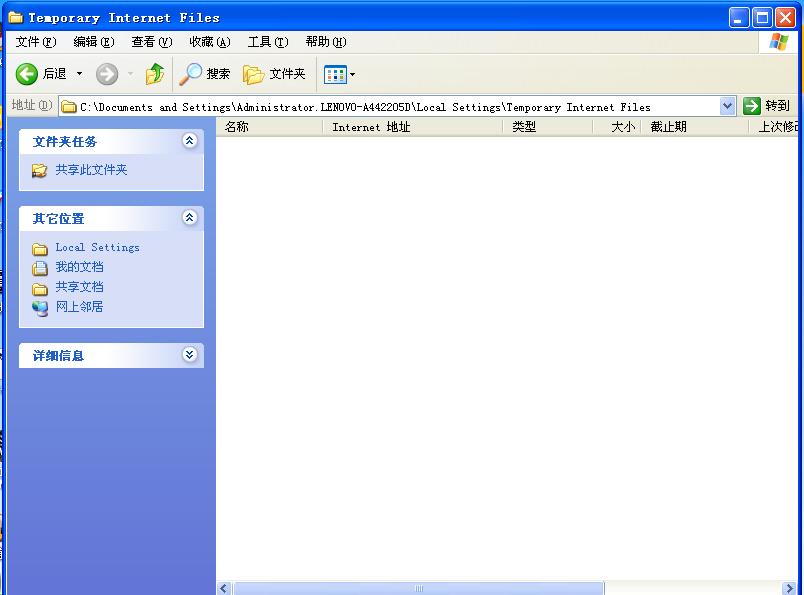The image size is (804, 595).
Task: Click the horizontal scrollbar right arrow
Action: point(790,588)
